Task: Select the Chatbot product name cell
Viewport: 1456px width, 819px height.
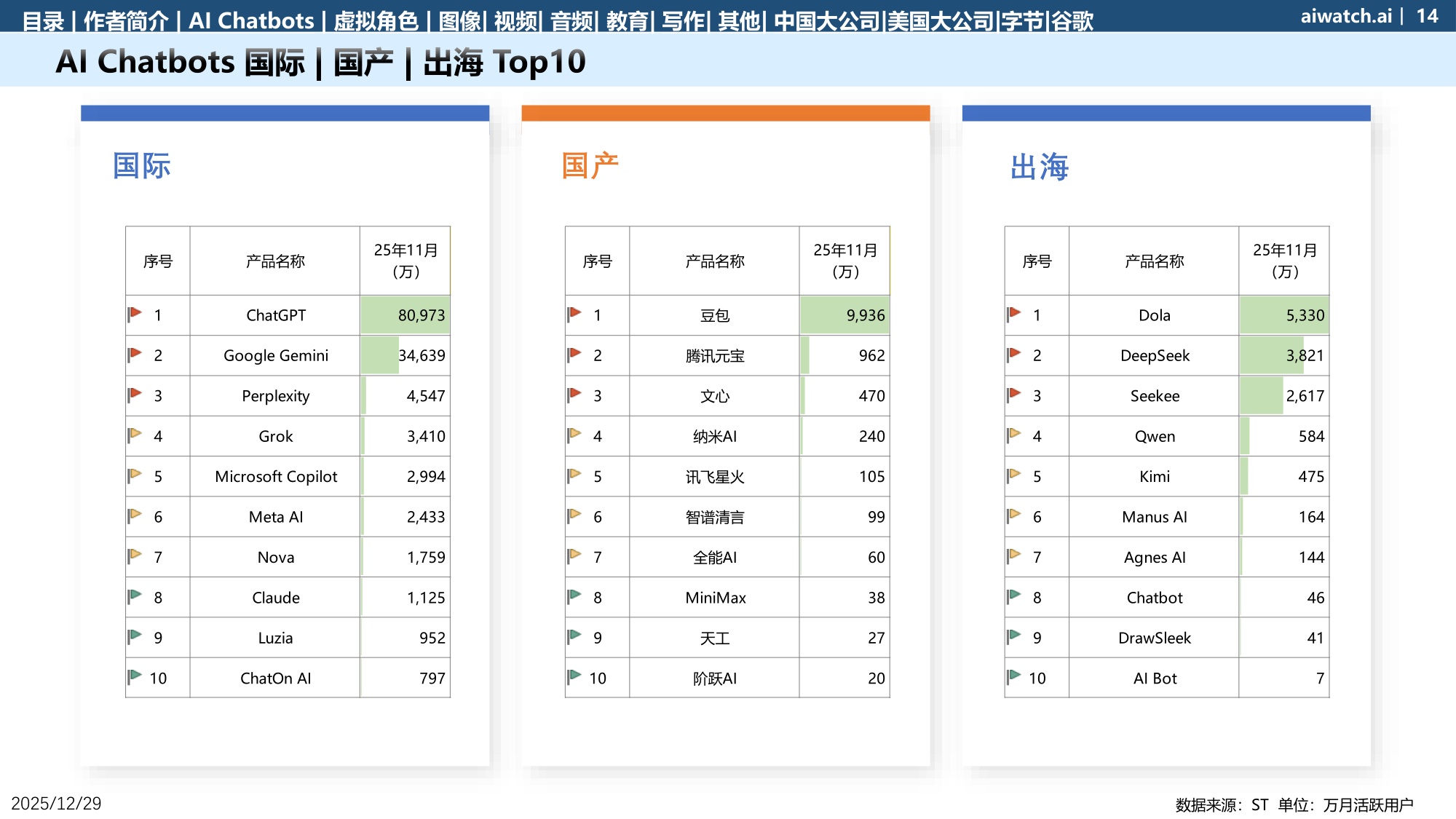Action: (1155, 598)
